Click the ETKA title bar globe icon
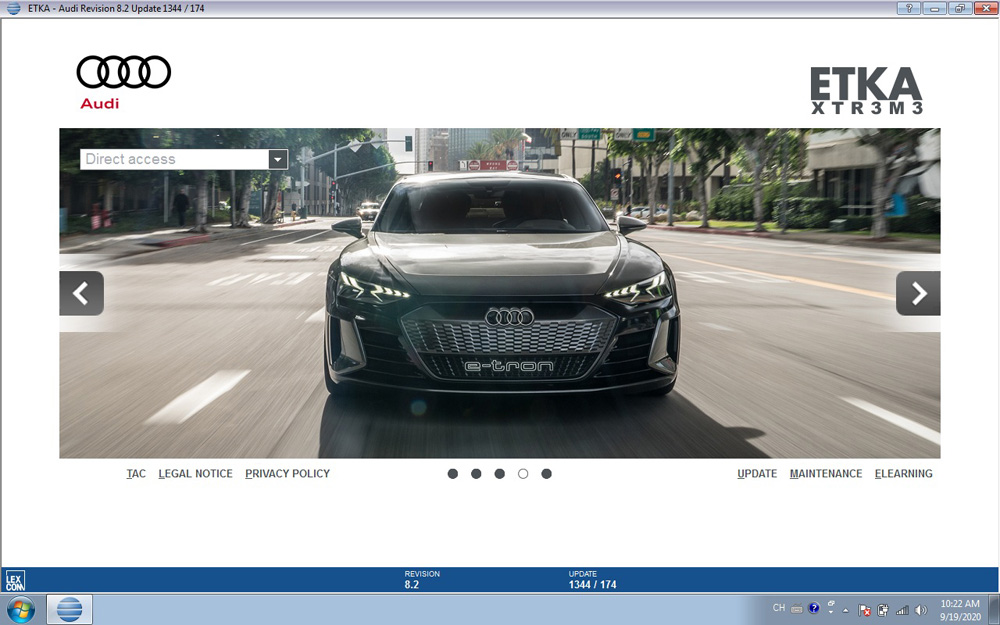Image resolution: width=1000 pixels, height=625 pixels. click(13, 8)
